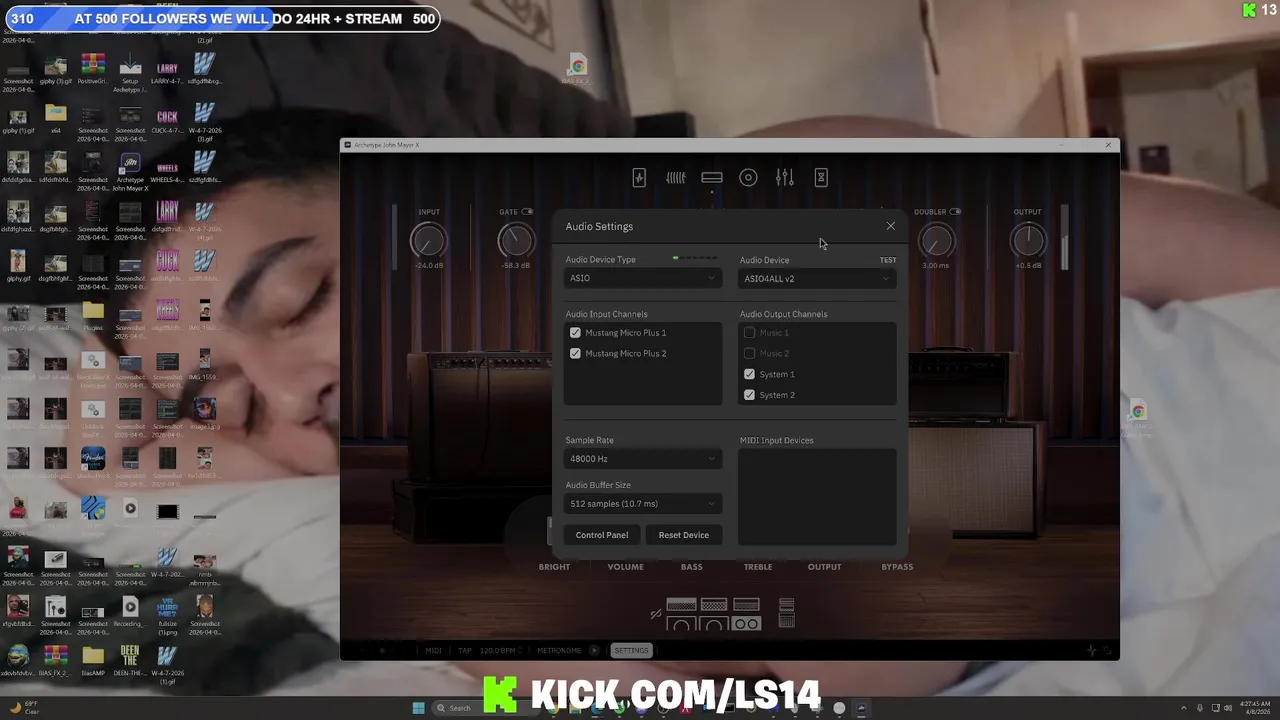Viewport: 1280px width, 720px height.
Task: Select the BIAS_FX_2 archive on the desktop
Action: coord(56,662)
